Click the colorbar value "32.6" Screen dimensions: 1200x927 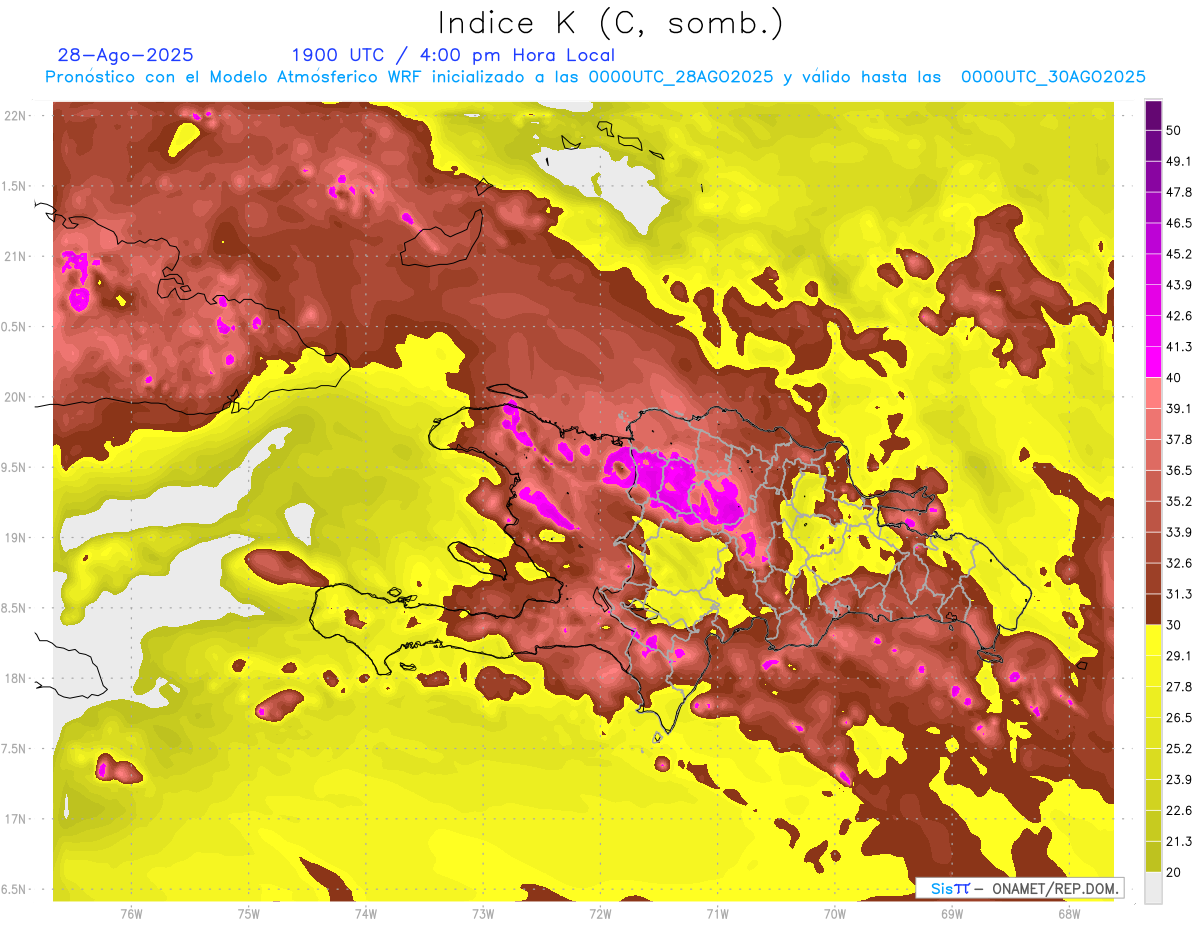pos(1179,563)
